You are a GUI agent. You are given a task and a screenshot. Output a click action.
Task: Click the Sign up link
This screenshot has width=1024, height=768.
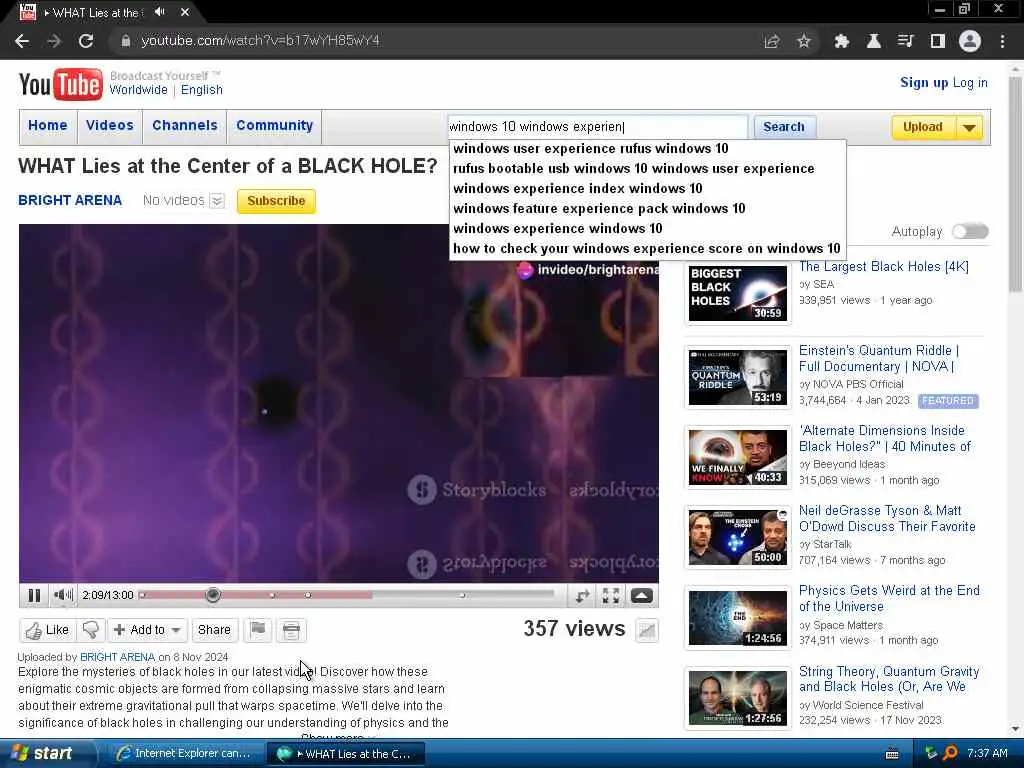click(x=923, y=82)
